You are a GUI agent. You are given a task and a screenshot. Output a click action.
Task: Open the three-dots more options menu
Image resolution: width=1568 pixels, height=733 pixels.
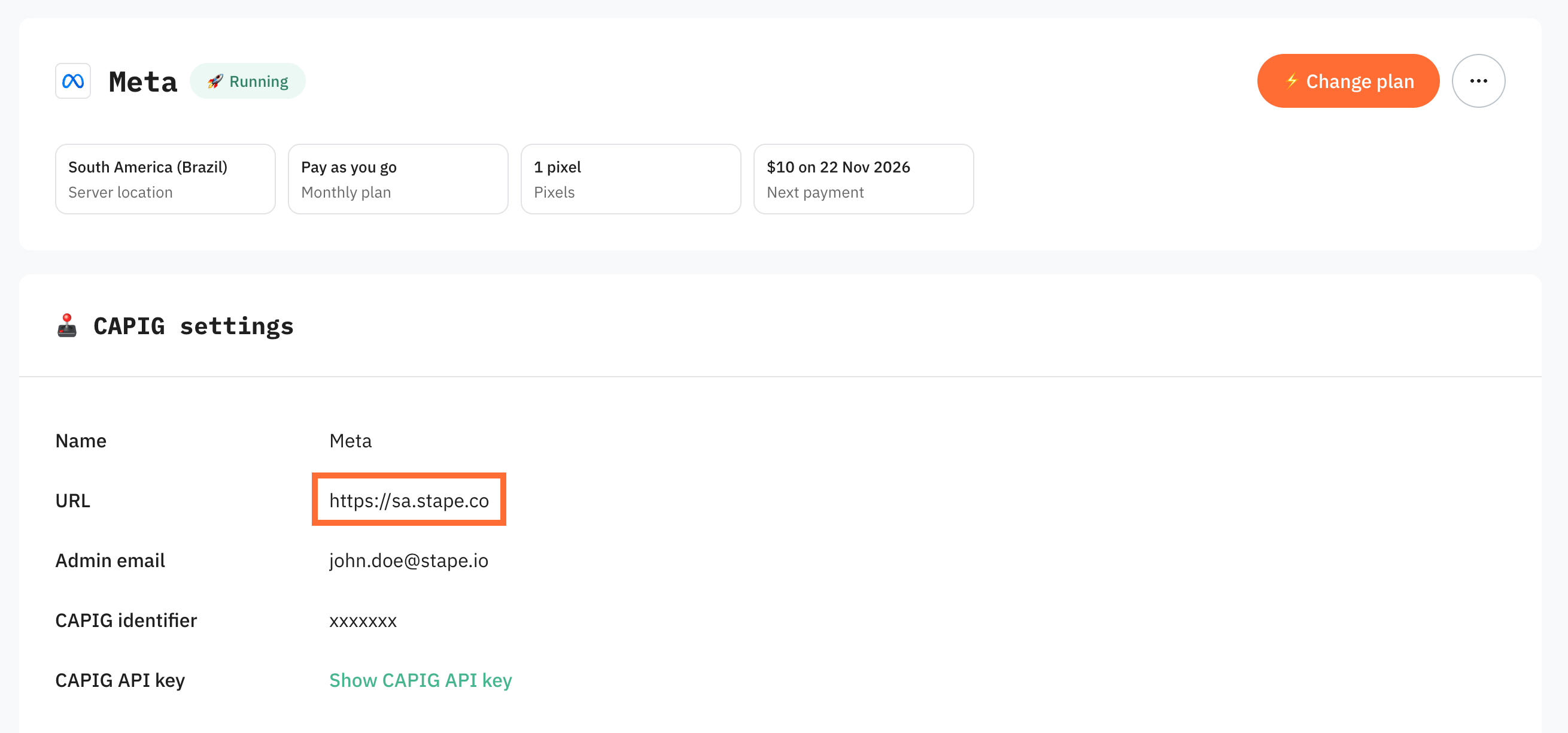click(x=1478, y=81)
